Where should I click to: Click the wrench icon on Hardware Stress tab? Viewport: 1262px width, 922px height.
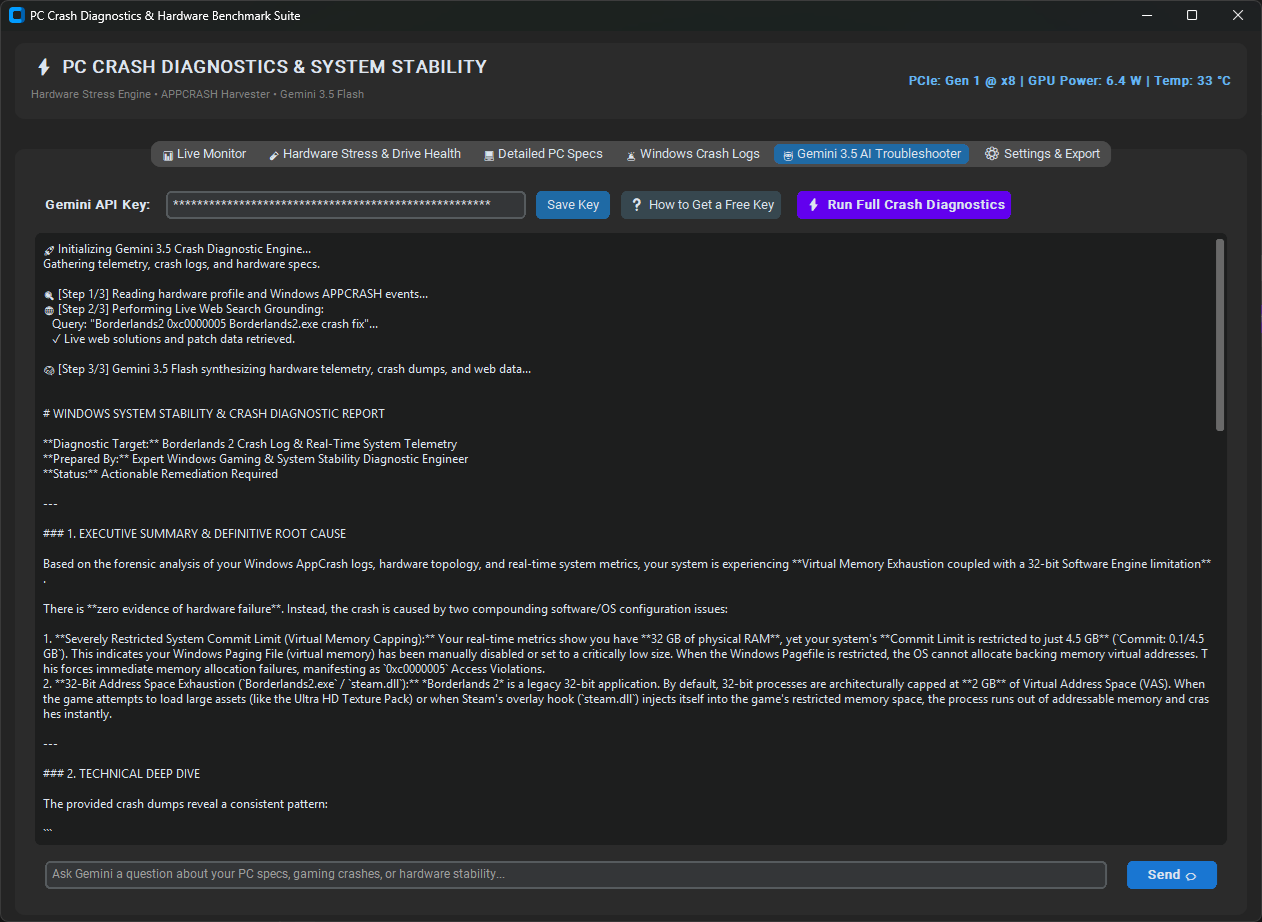pyautogui.click(x=274, y=155)
